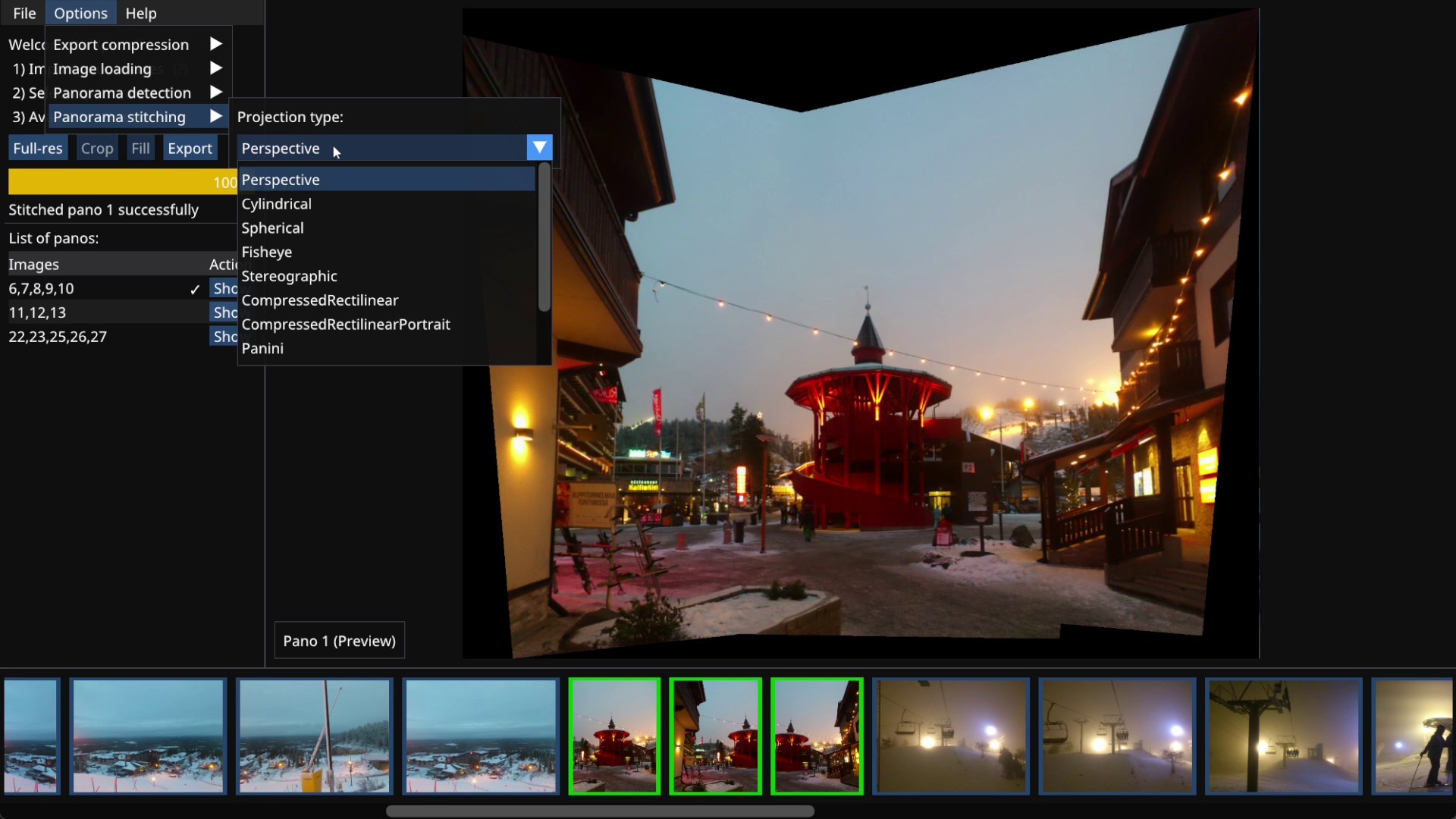Select Stereographic from the list
1456x819 pixels.
(289, 277)
